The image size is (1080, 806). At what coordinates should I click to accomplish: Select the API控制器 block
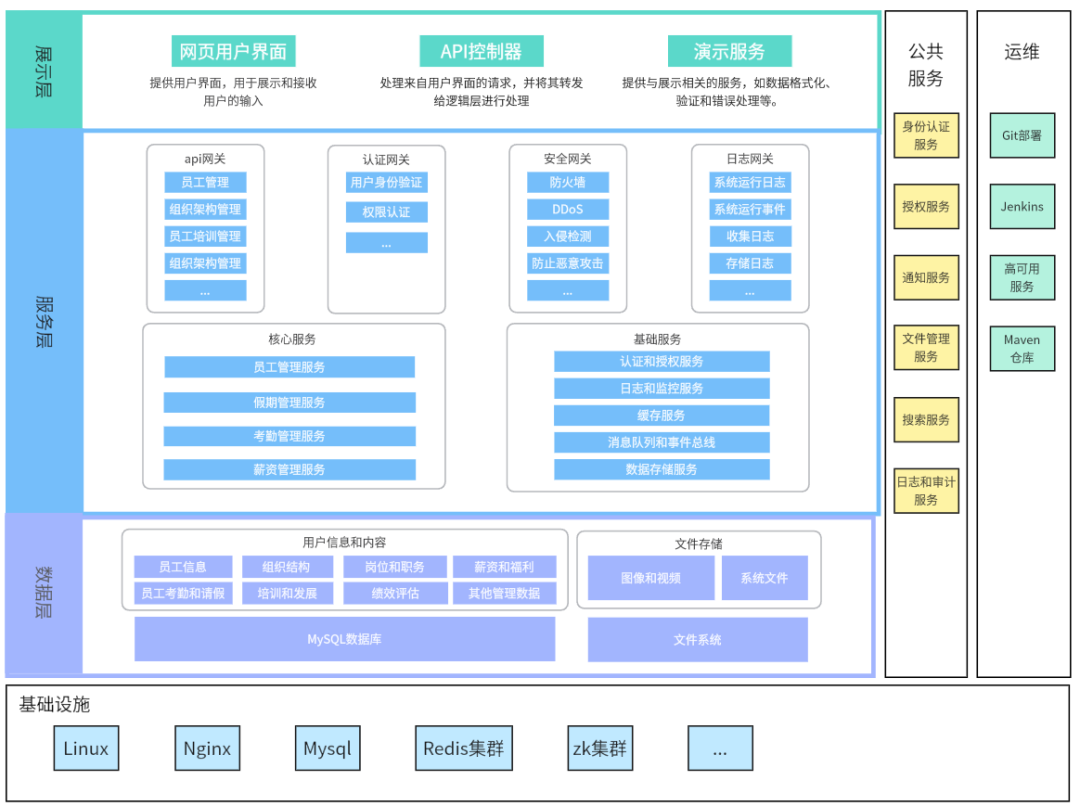pyautogui.click(x=481, y=51)
